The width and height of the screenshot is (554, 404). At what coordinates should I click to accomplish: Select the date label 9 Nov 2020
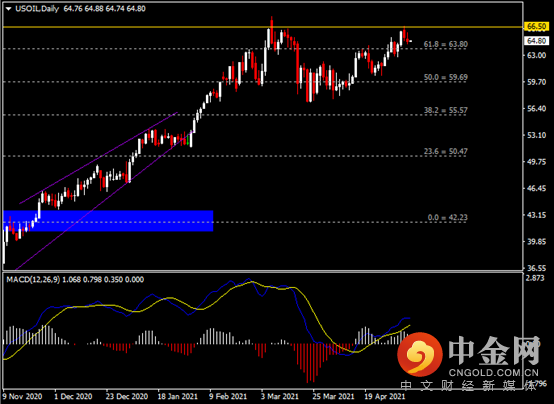(22, 396)
